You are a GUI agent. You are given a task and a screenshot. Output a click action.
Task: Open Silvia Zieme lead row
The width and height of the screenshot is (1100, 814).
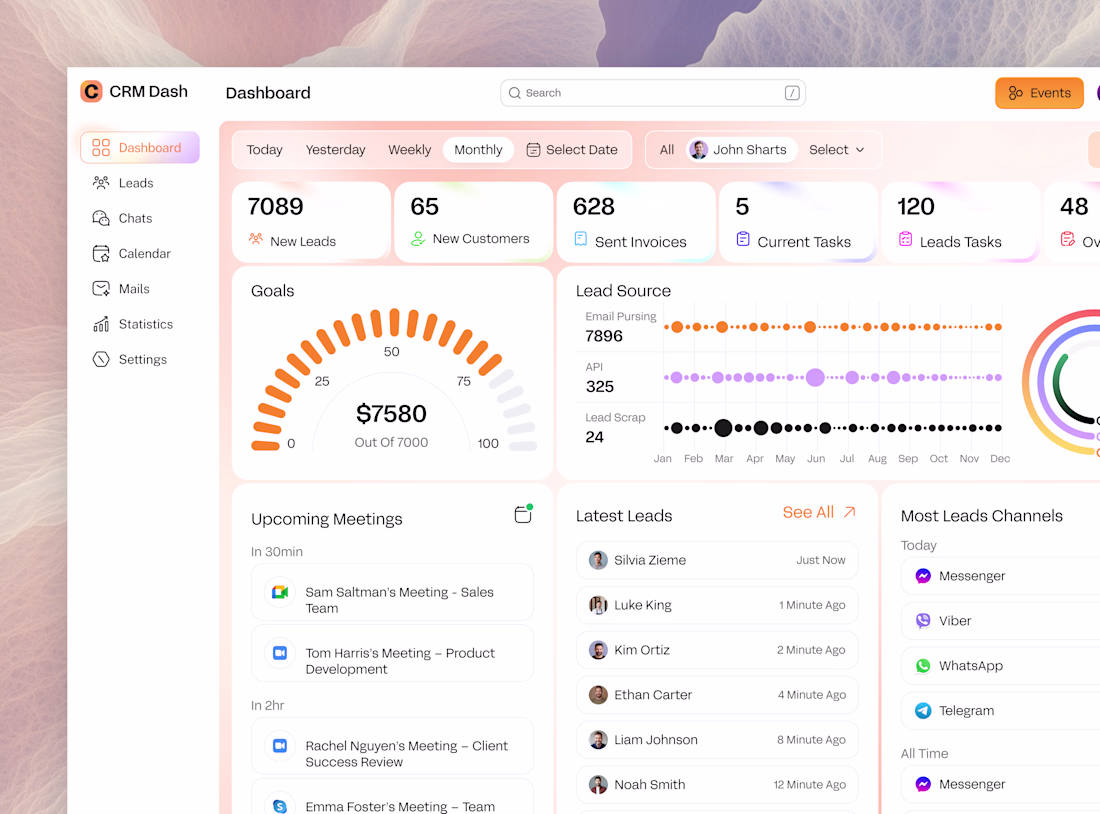717,560
